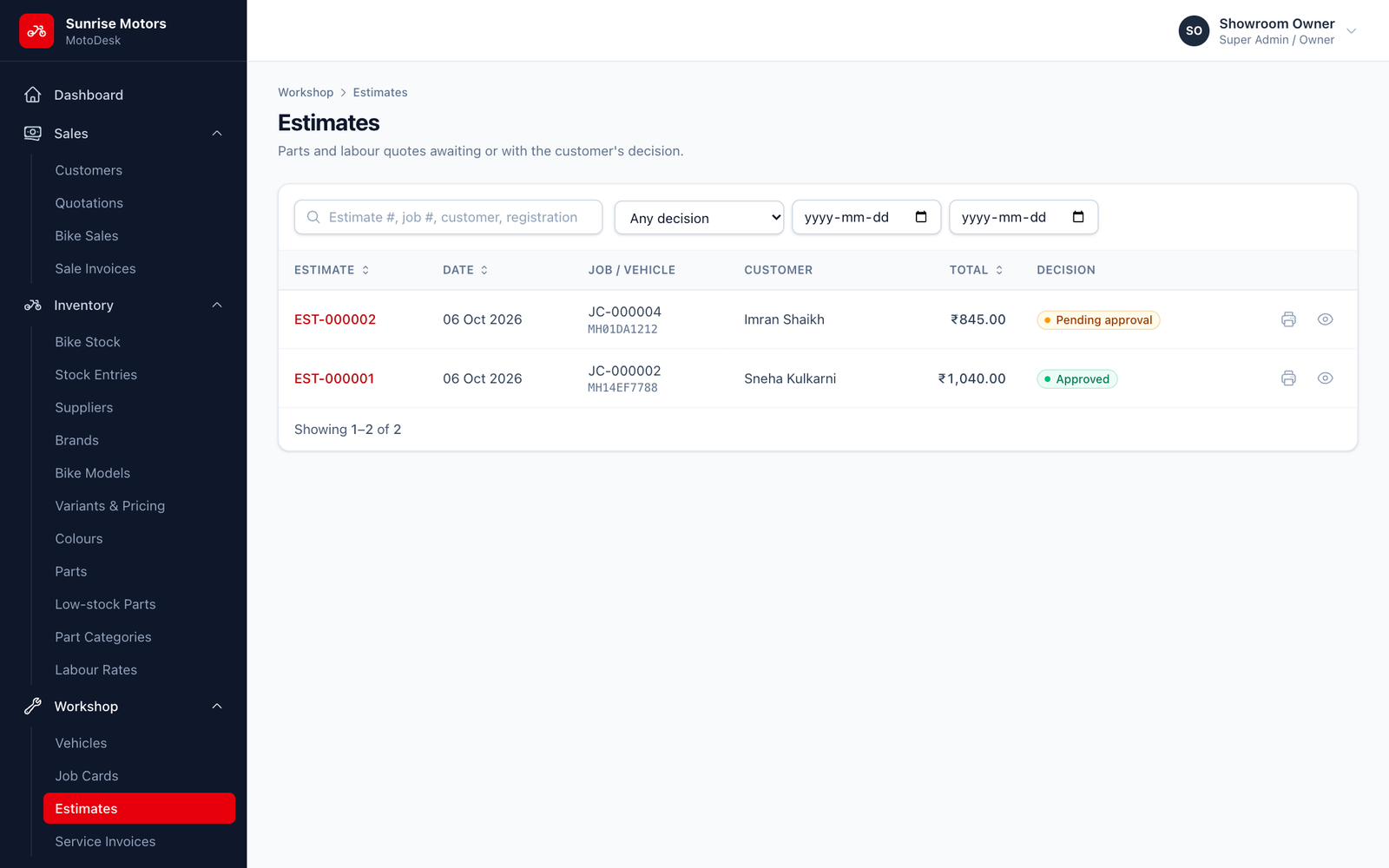View estimate EST-000001 via eye icon
1389x868 pixels.
[1325, 378]
